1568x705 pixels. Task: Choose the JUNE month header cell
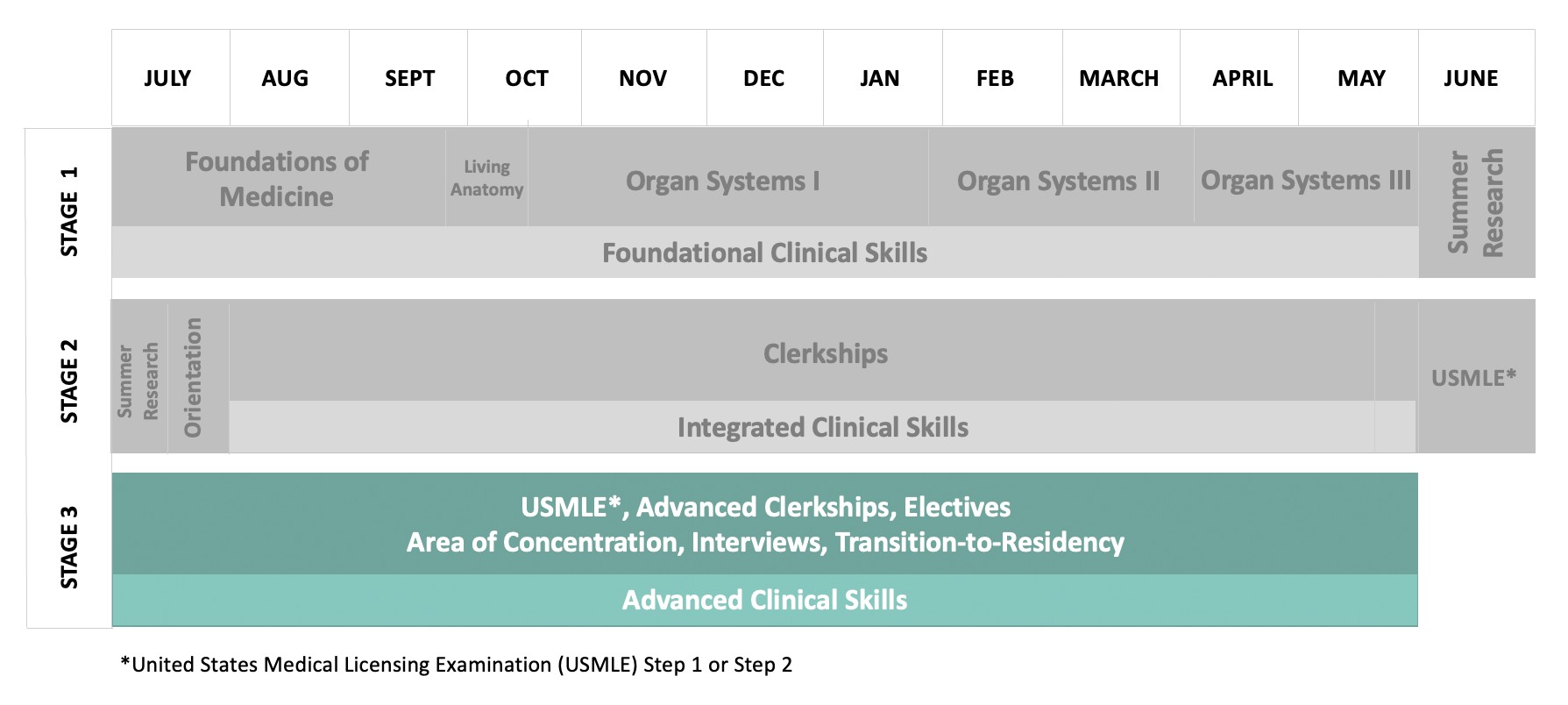coord(1471,78)
